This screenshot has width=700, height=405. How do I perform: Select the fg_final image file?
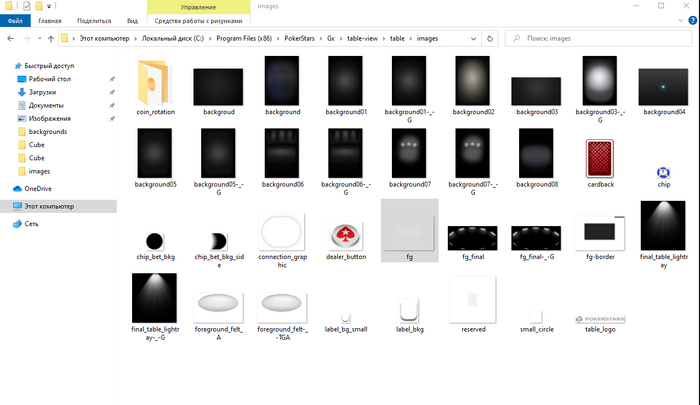[473, 243]
